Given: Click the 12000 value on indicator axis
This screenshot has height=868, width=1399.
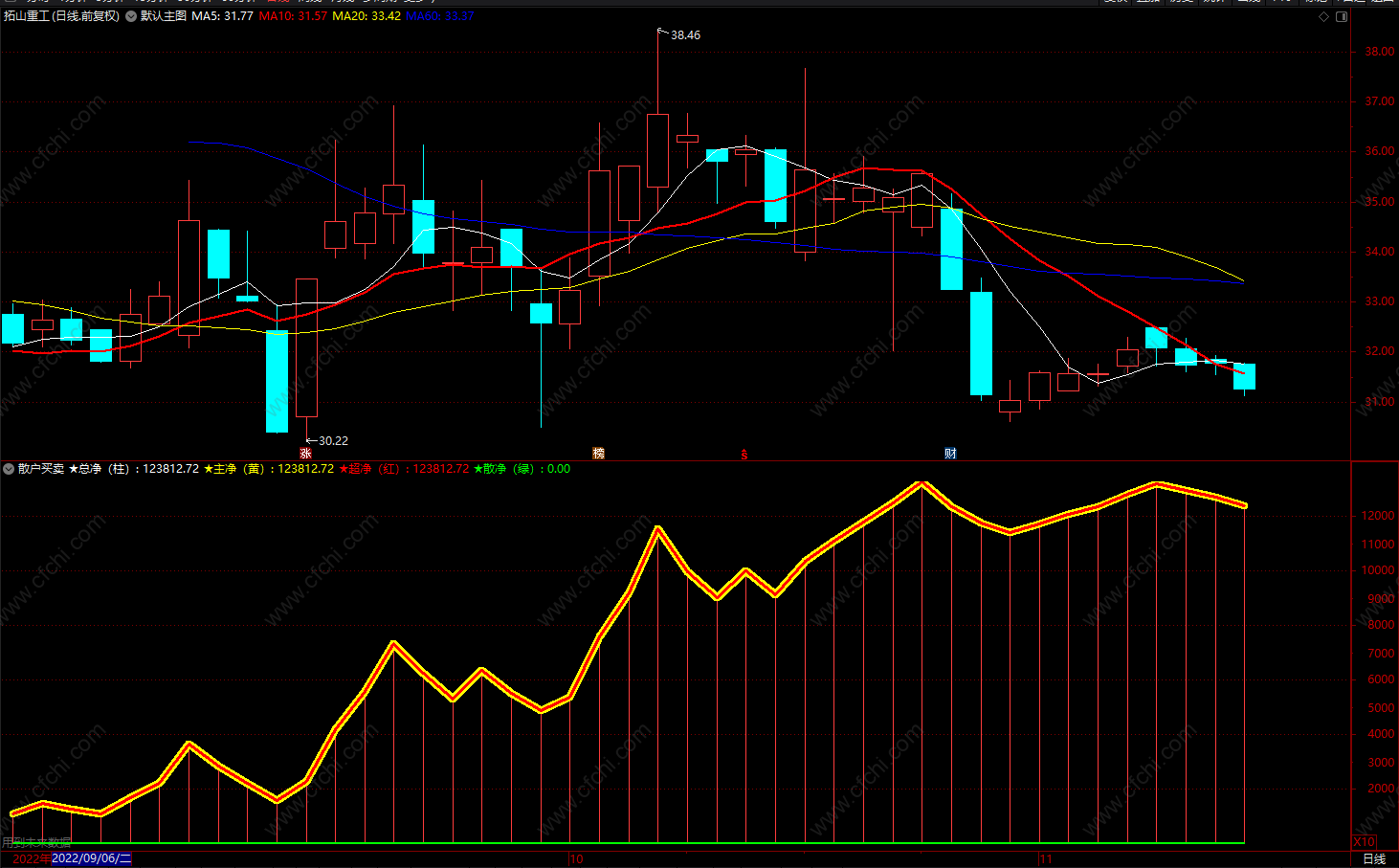Looking at the screenshot, I should coord(1378,516).
